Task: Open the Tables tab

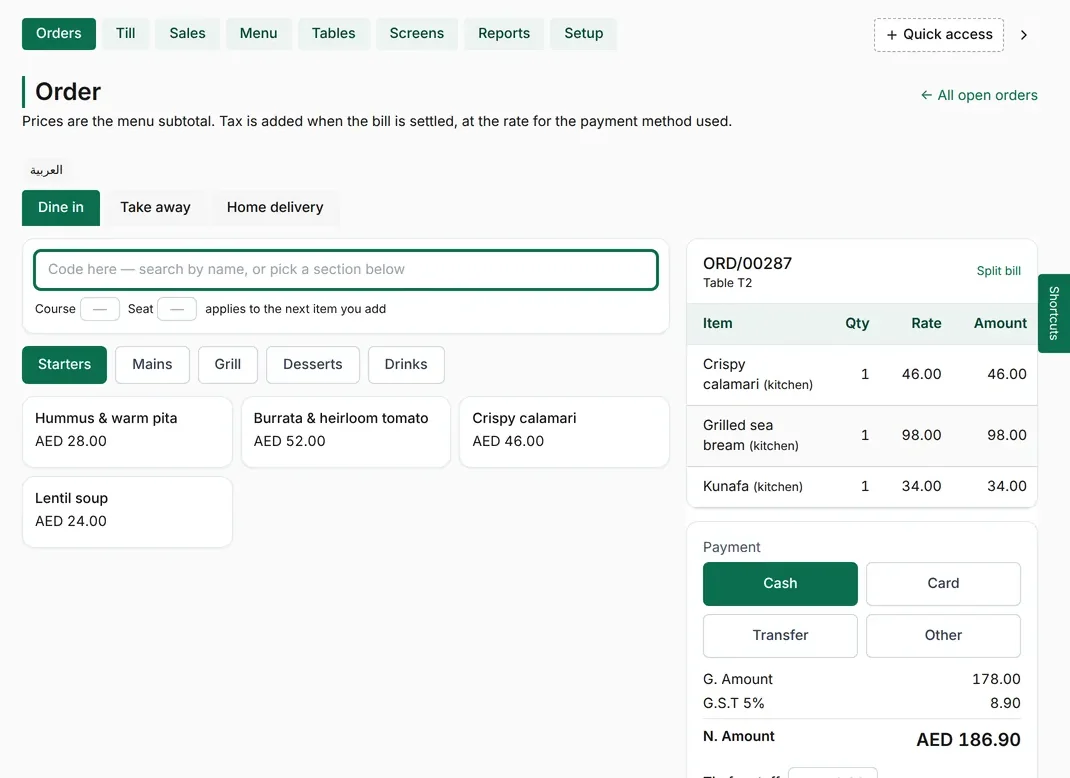Action: (334, 33)
